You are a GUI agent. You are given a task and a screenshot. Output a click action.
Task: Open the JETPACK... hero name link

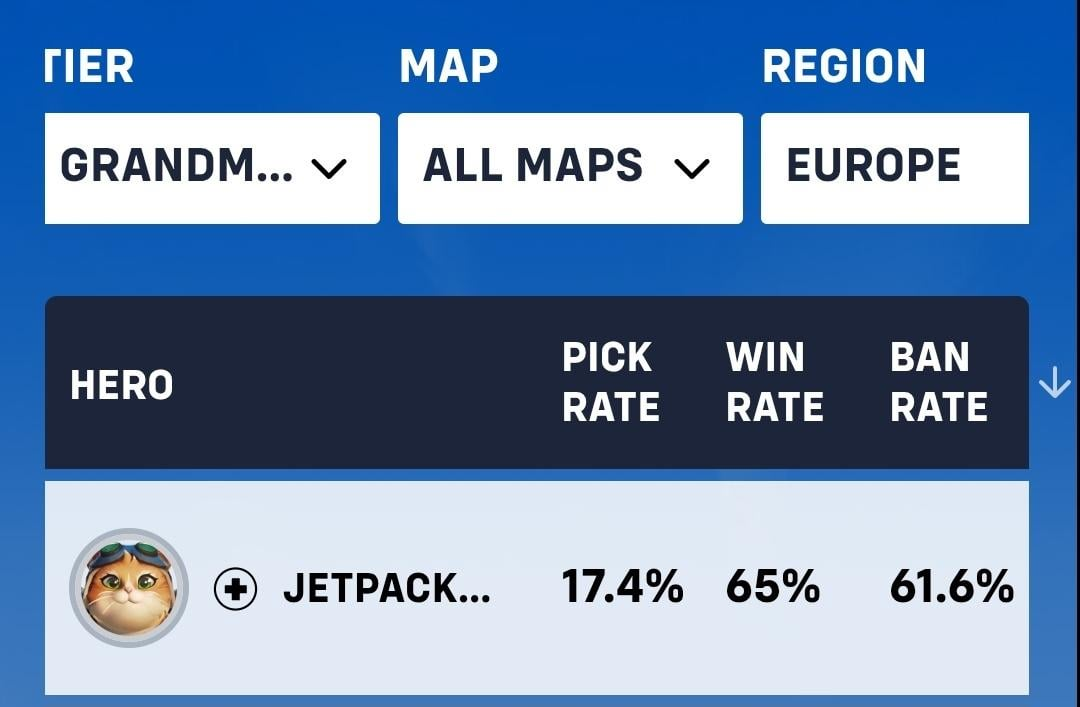coord(387,588)
